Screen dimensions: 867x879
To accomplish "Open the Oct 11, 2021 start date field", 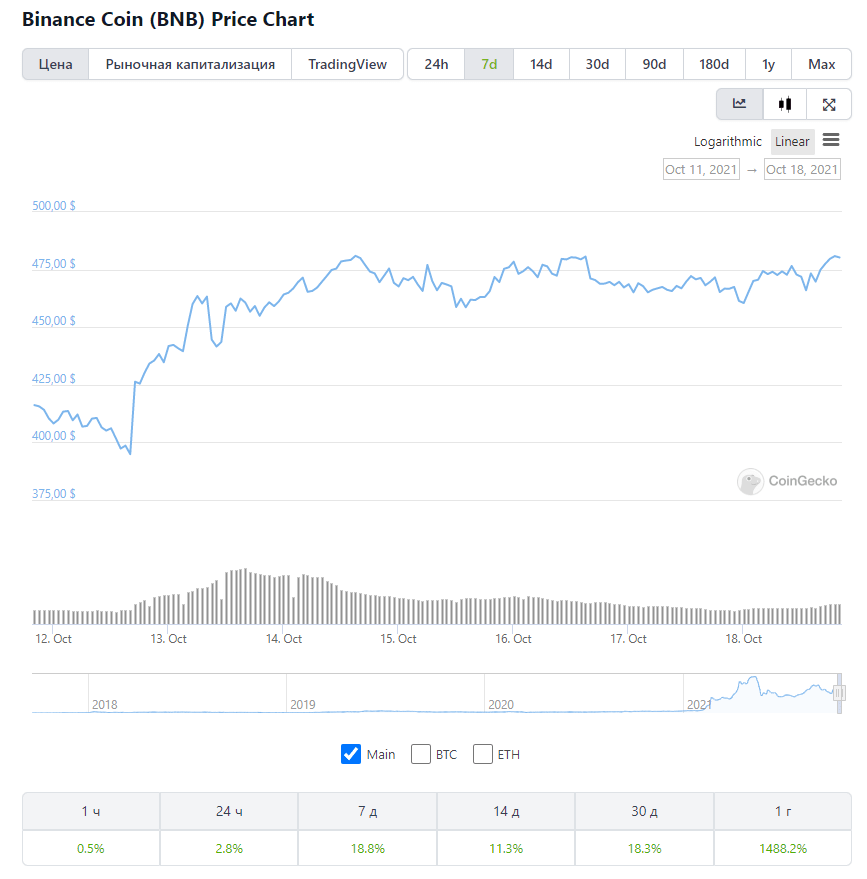I will point(701,169).
